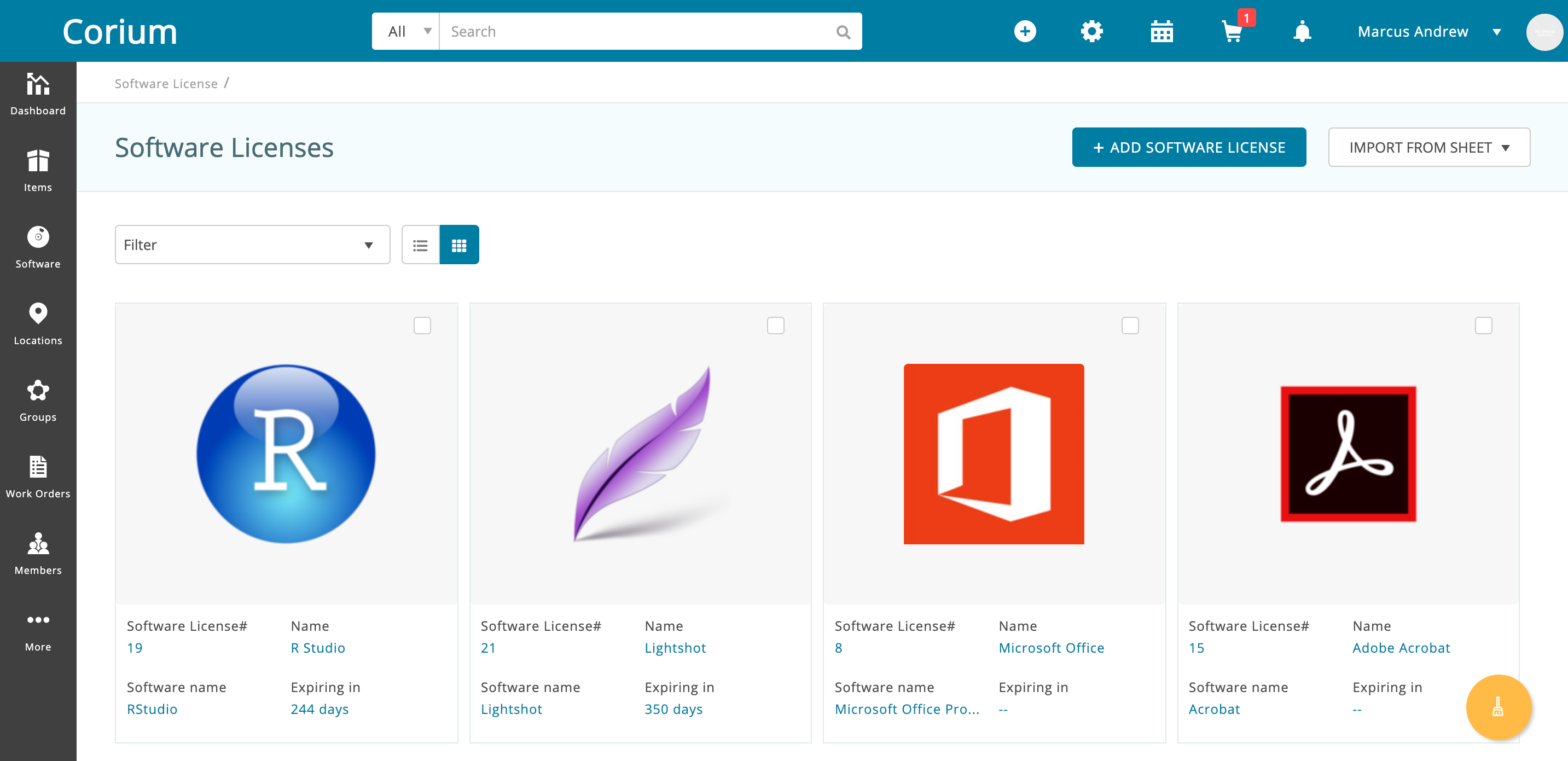Open the notifications bell
The height and width of the screenshot is (761, 1568).
1302,31
